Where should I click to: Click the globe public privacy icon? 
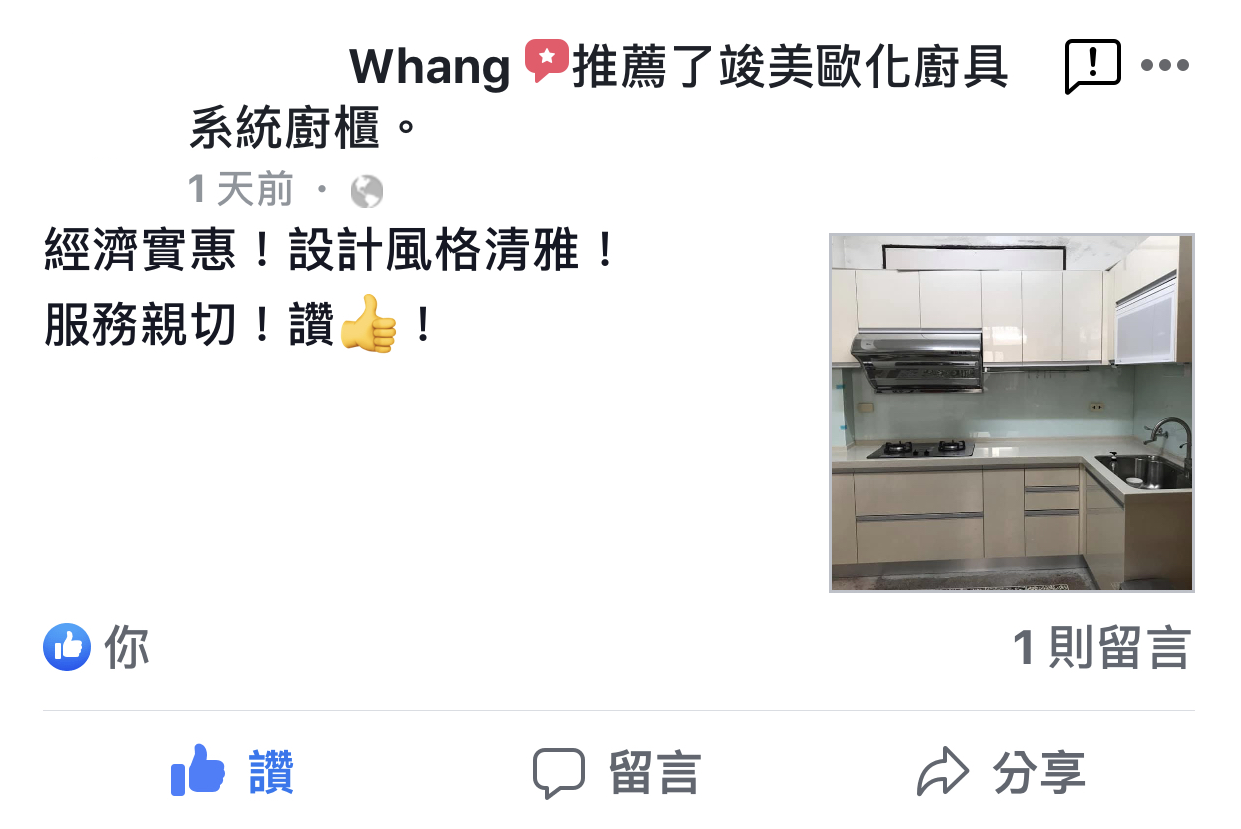click(366, 191)
